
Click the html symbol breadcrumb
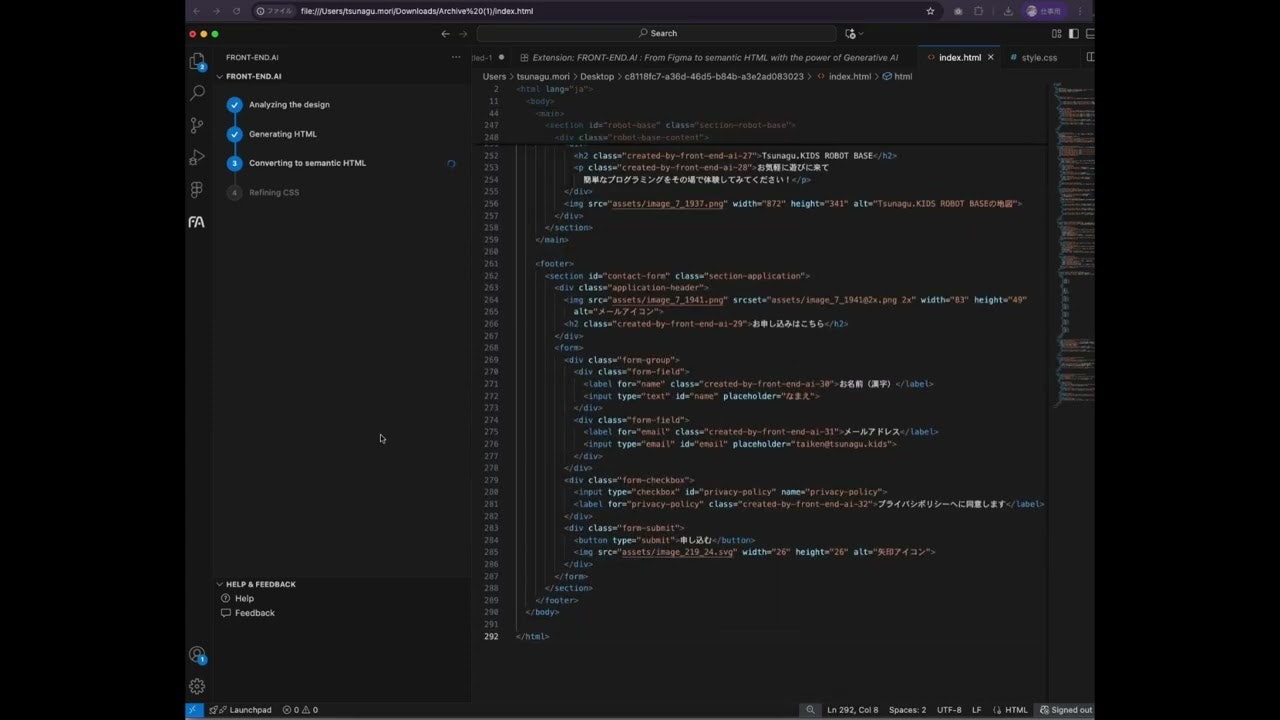[x=897, y=76]
